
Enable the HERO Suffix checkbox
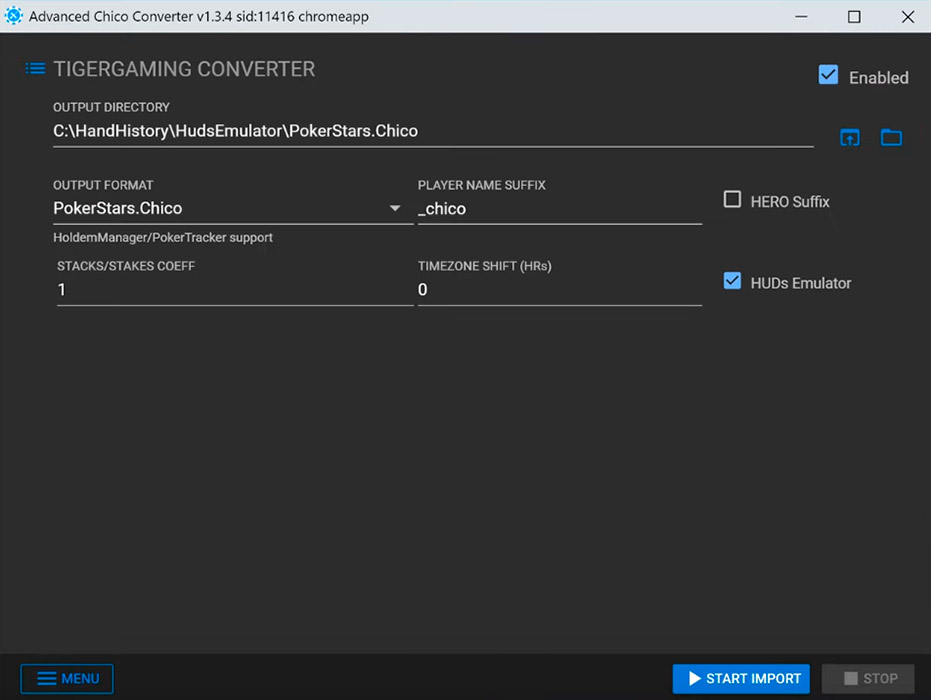[x=732, y=200]
